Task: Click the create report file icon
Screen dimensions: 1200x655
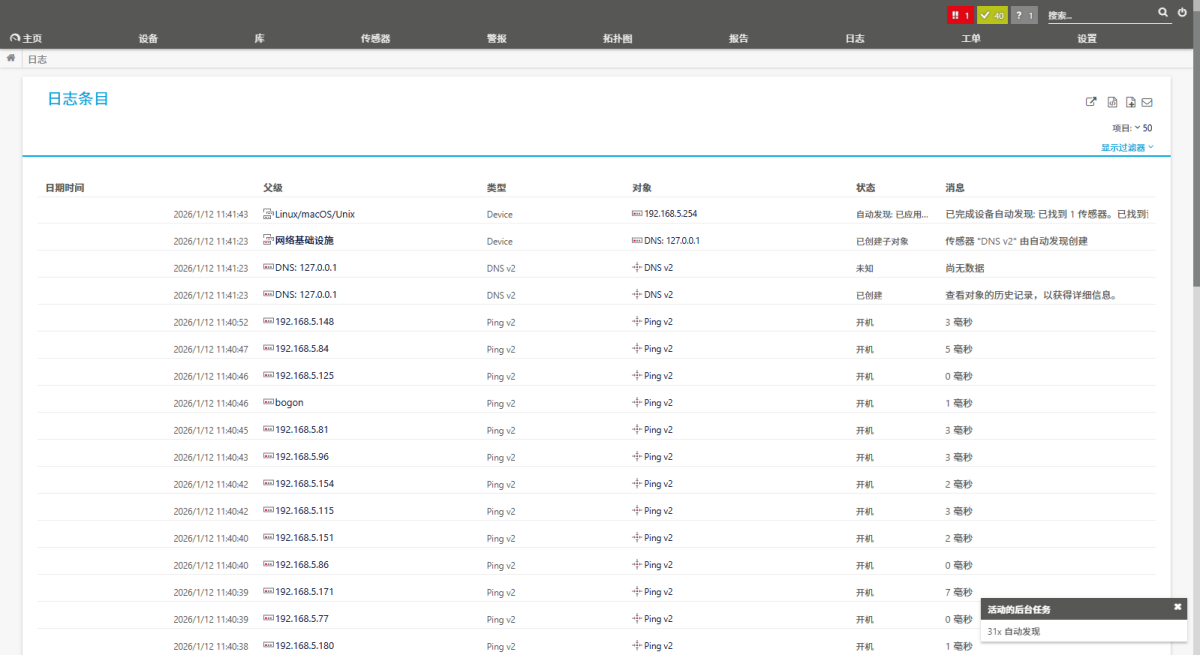Action: pos(1130,101)
